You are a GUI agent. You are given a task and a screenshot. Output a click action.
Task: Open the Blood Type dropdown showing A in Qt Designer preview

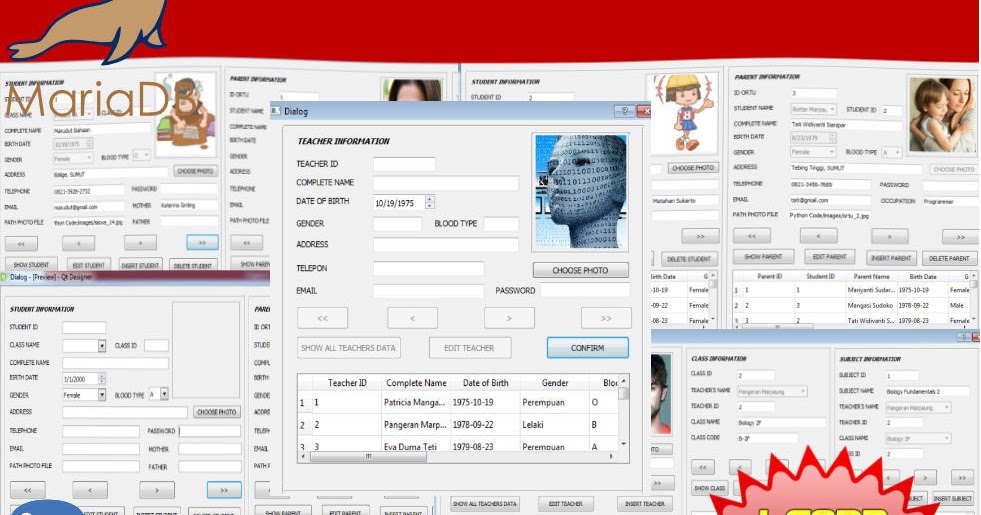pos(164,394)
